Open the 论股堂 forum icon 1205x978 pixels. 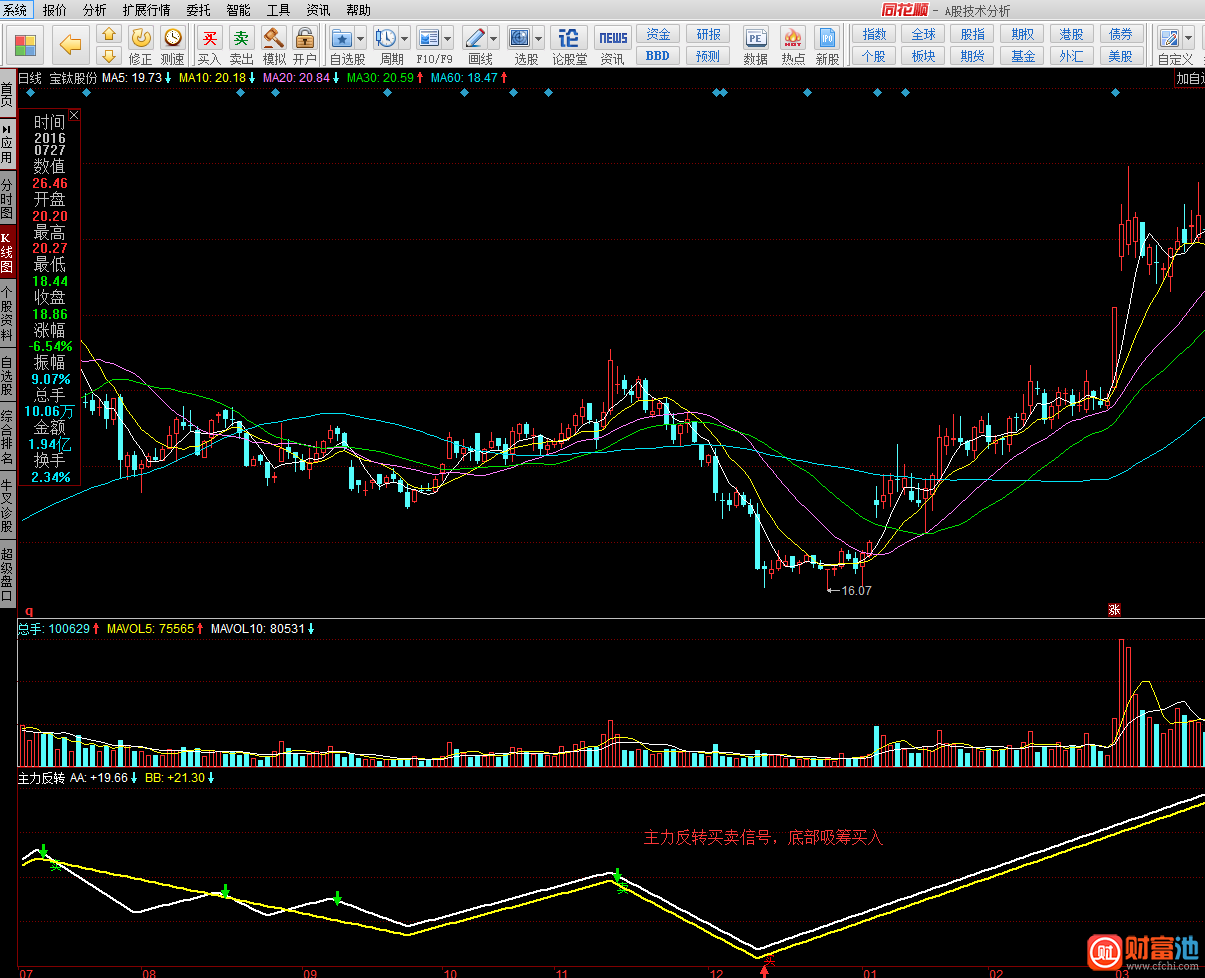[569, 38]
